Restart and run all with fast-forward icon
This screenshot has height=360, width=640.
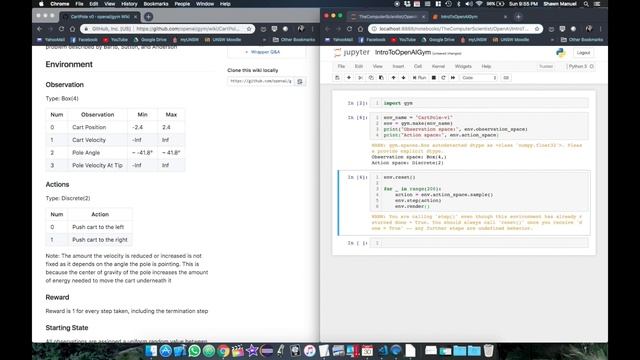click(453, 78)
